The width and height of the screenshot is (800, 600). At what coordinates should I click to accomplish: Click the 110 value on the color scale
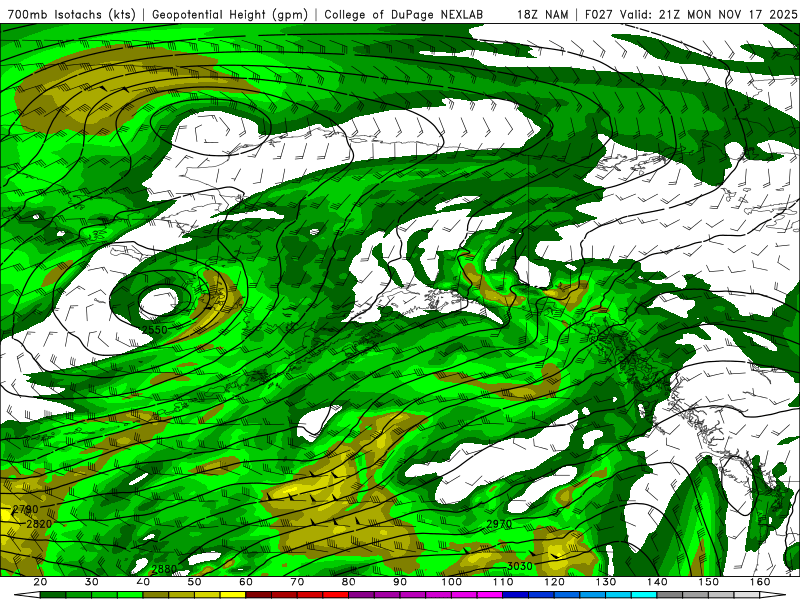tap(503, 582)
